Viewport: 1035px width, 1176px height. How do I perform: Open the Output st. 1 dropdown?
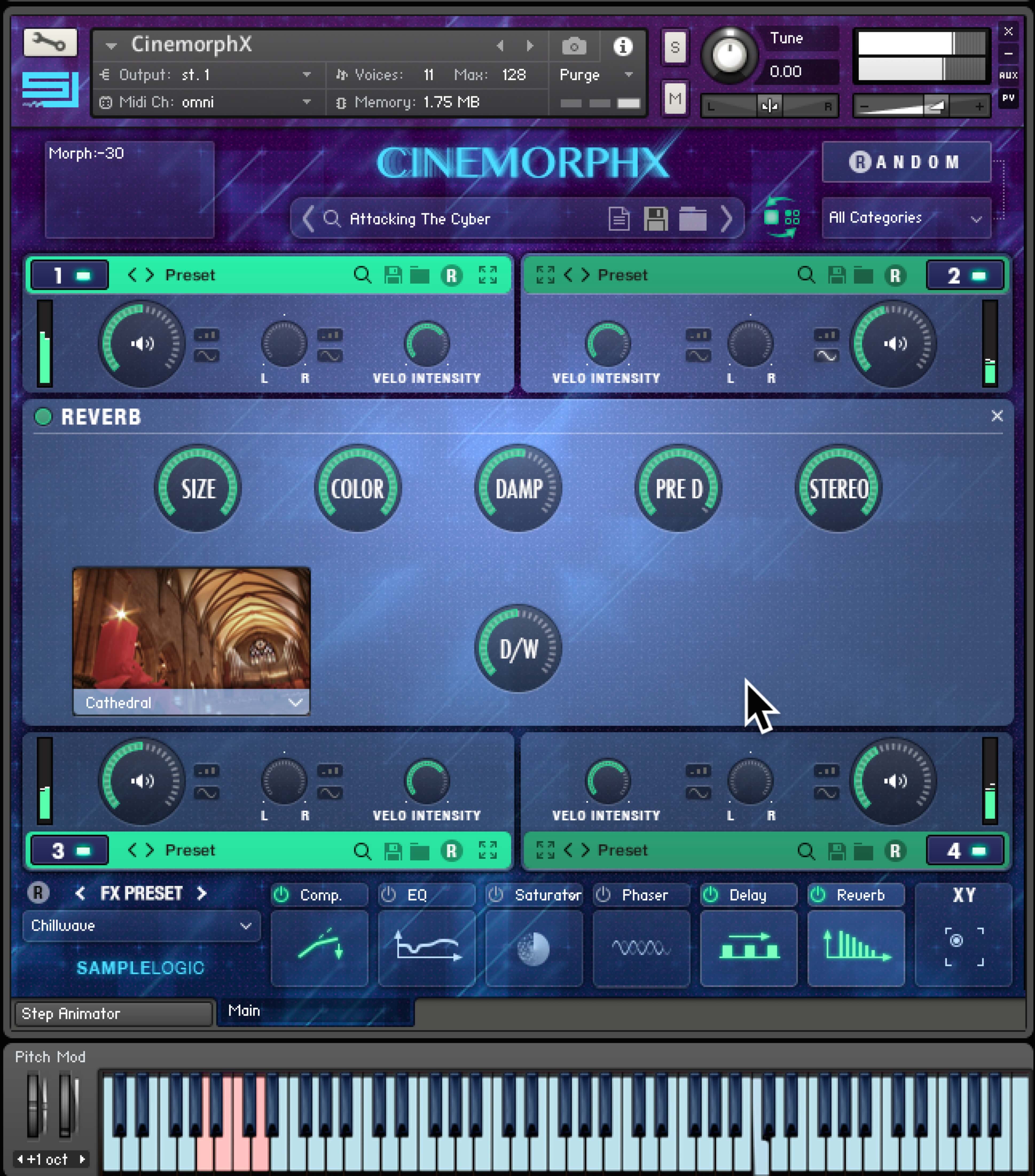coord(205,75)
